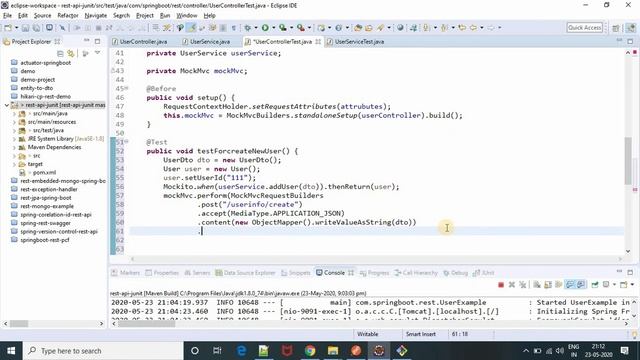
Task: Click the New file toolbar icon
Action: [x=8, y=28]
